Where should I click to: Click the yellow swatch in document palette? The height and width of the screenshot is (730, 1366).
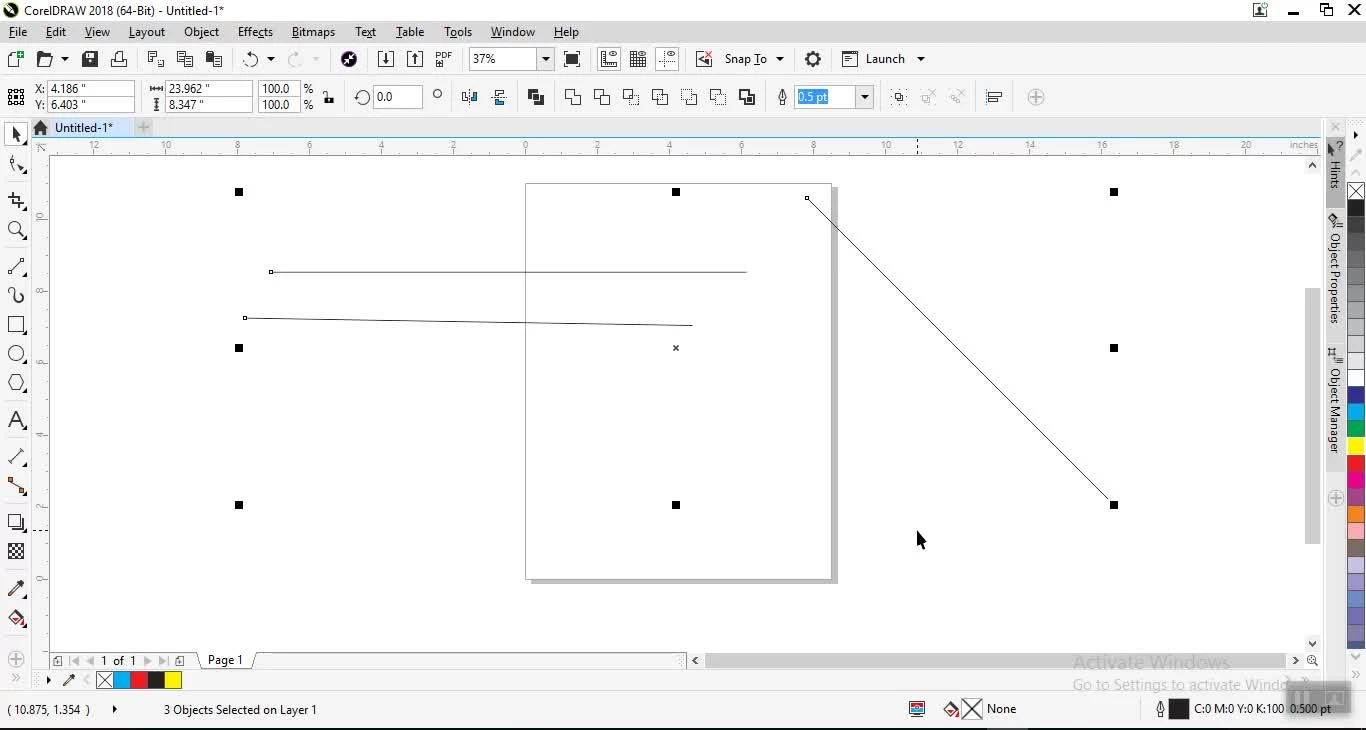pos(173,680)
